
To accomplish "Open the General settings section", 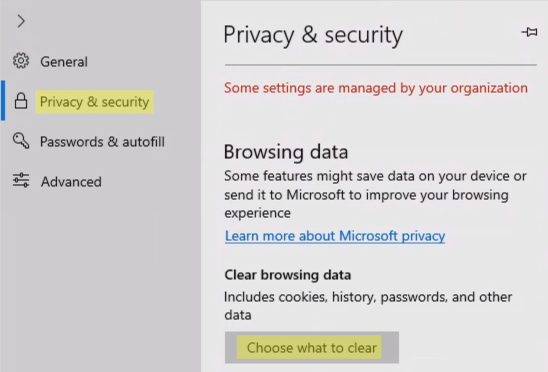I will tap(64, 62).
